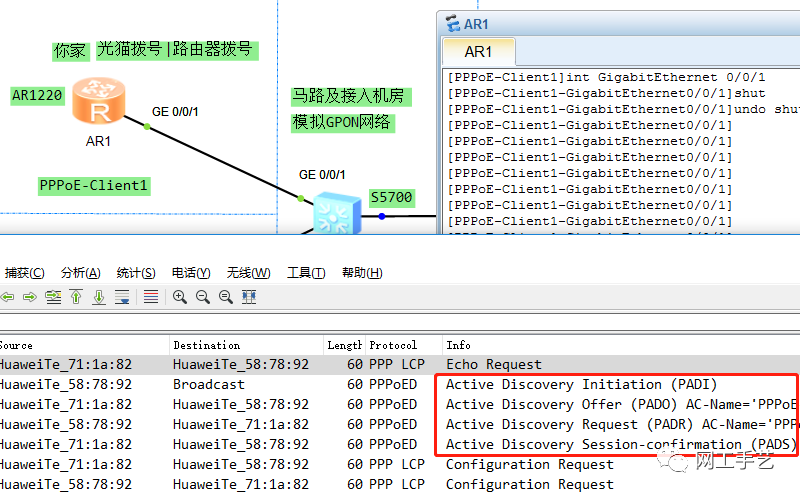
Task: Click the Broadcast destination cell
Action: pyautogui.click(x=209, y=384)
